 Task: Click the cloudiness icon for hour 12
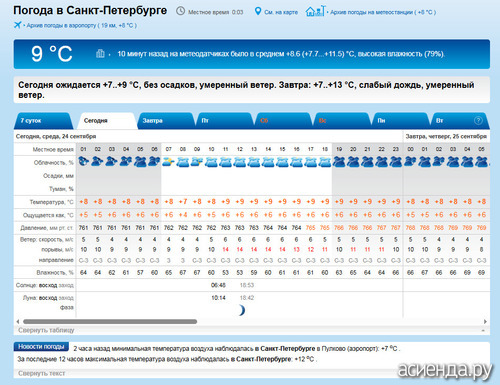(x=240, y=162)
